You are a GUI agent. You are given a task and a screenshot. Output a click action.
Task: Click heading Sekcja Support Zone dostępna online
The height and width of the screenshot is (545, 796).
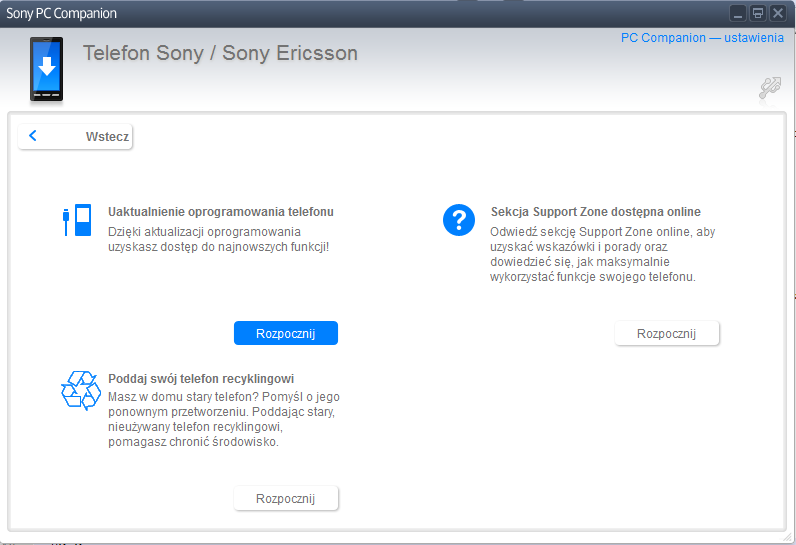(595, 212)
